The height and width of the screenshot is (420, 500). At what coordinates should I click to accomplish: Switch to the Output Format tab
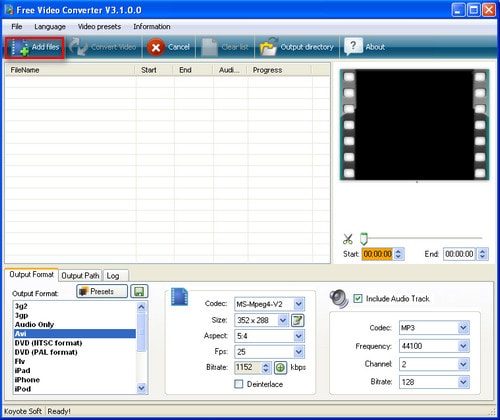(32, 275)
